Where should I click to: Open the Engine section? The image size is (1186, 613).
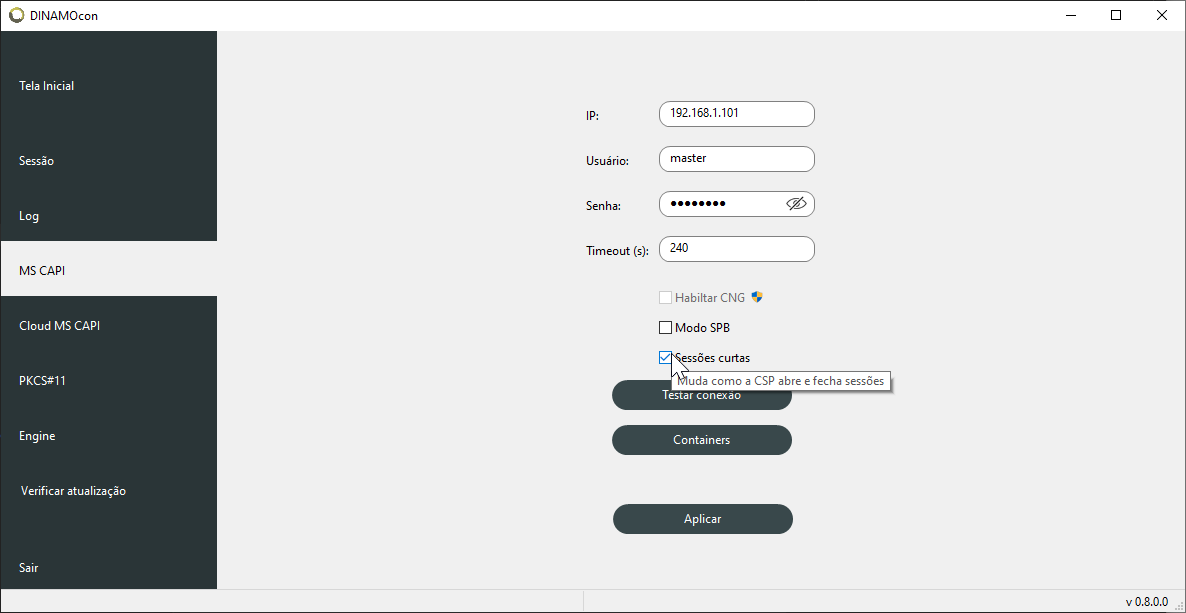(x=108, y=436)
